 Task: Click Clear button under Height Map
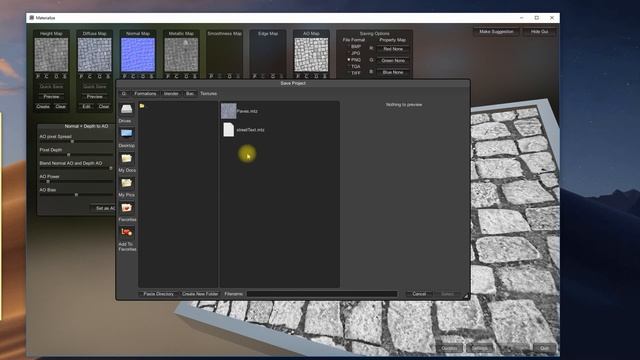pos(61,107)
